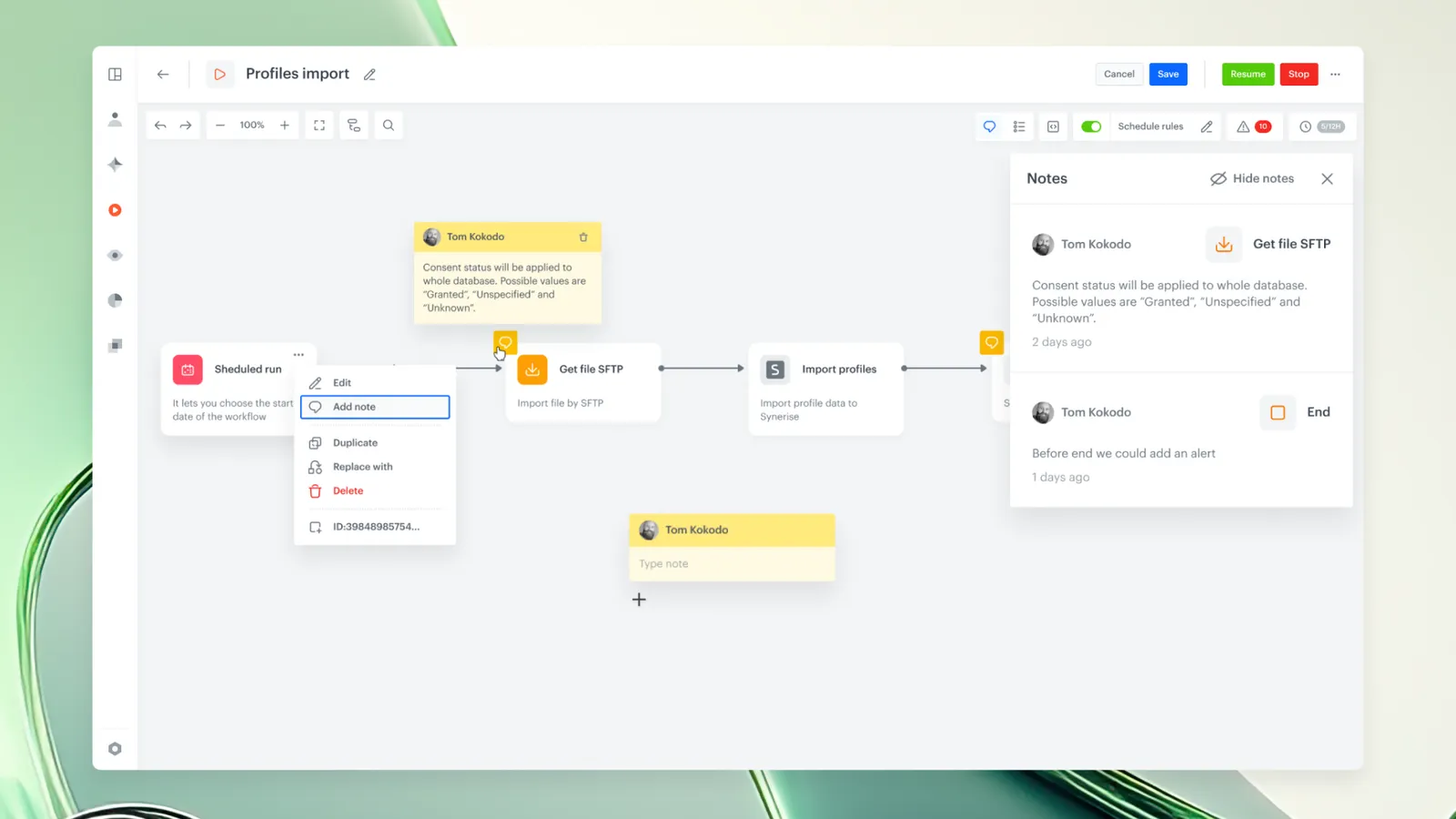The width and height of the screenshot is (1456, 819).
Task: Open the warnings triangle with 10 badge
Action: pos(1254,126)
